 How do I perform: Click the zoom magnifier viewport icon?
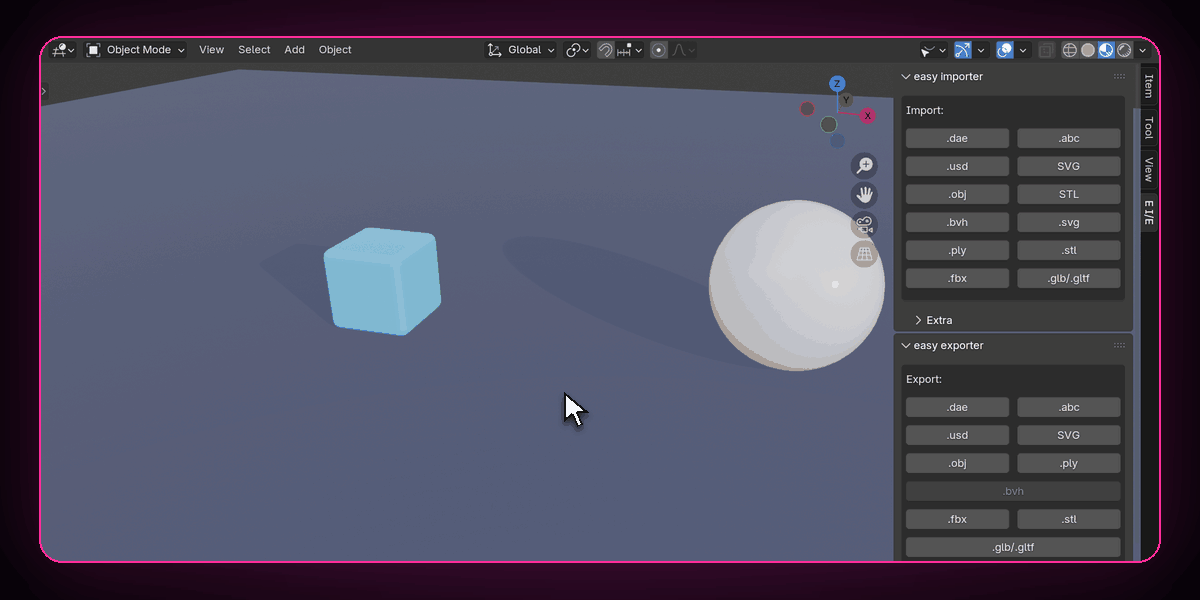tap(864, 166)
